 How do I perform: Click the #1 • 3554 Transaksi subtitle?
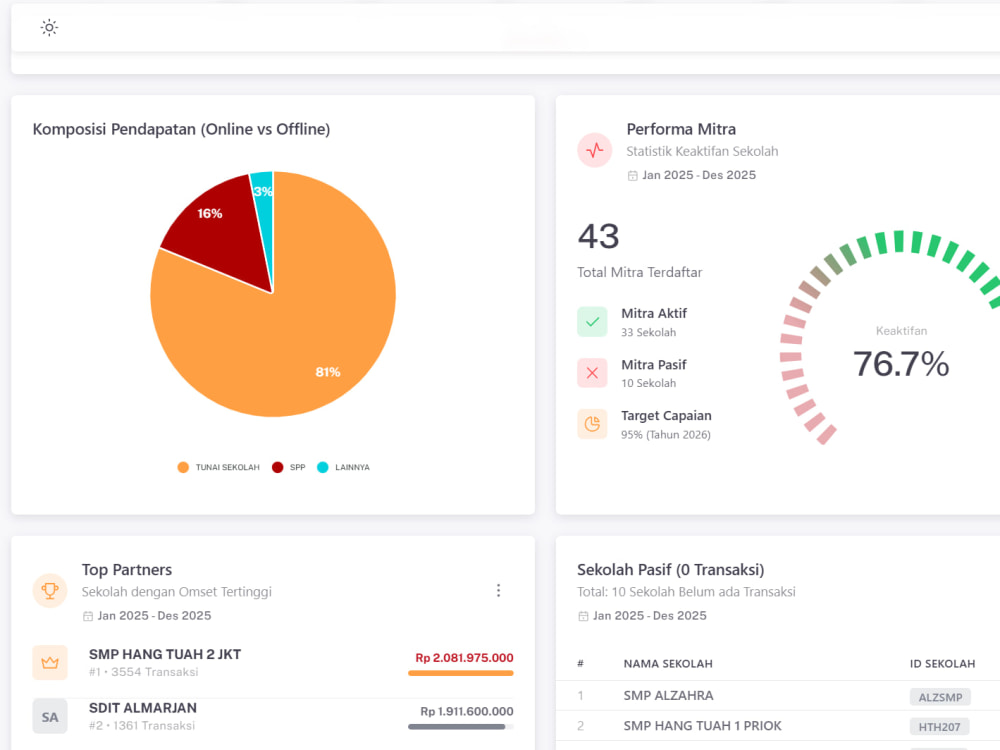(143, 672)
